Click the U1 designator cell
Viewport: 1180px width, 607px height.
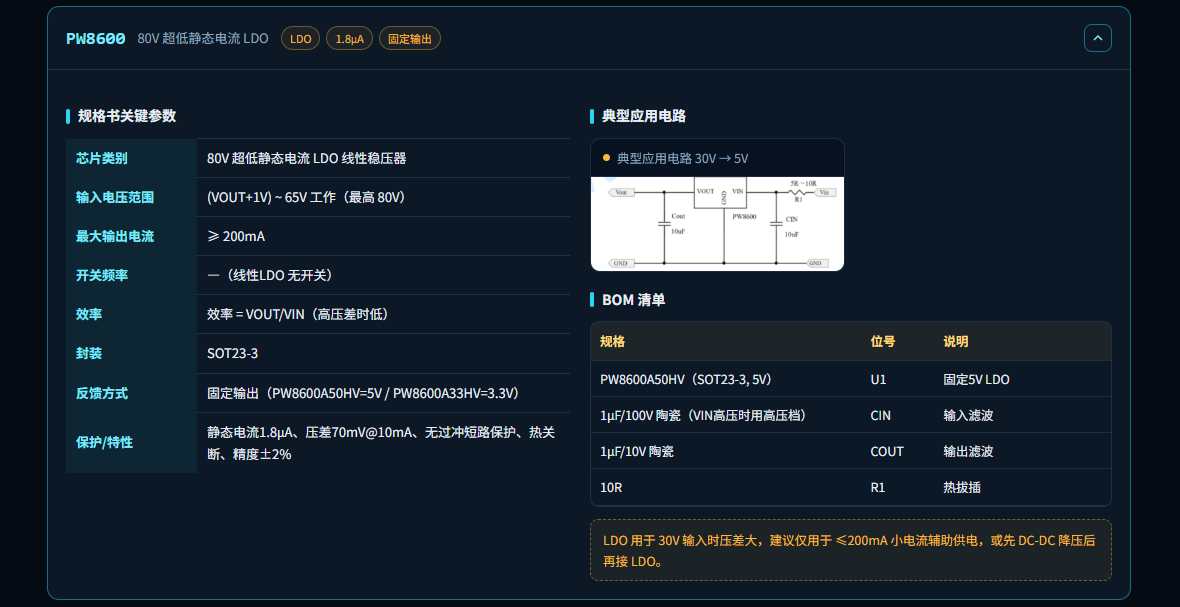(878, 380)
